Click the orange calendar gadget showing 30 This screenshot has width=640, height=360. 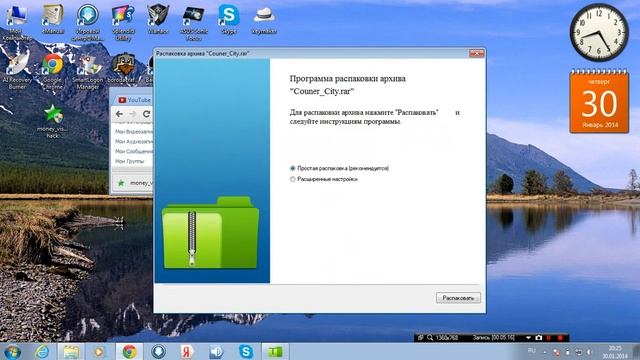[599, 101]
